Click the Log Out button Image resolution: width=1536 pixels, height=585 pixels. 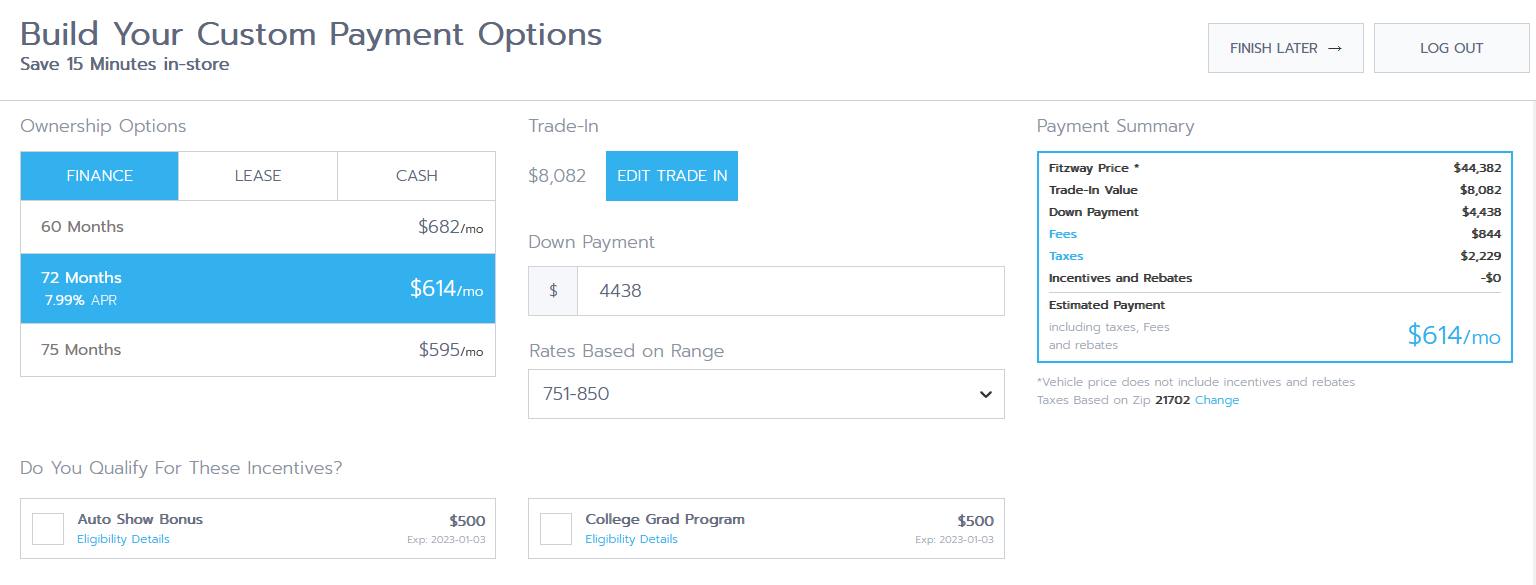click(1452, 48)
